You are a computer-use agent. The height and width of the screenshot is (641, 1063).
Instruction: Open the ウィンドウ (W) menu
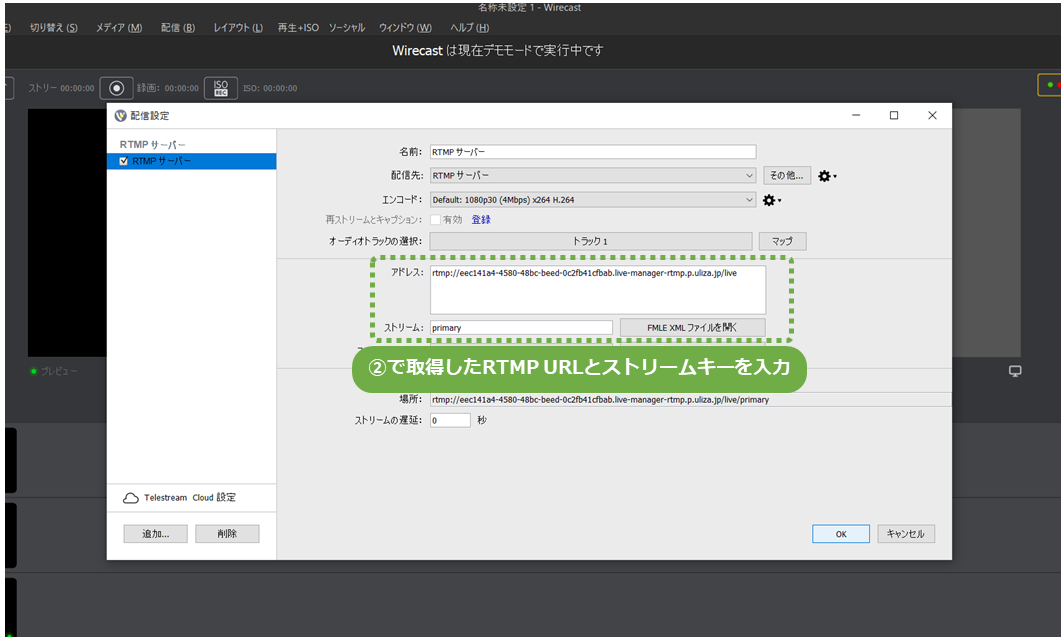(405, 28)
